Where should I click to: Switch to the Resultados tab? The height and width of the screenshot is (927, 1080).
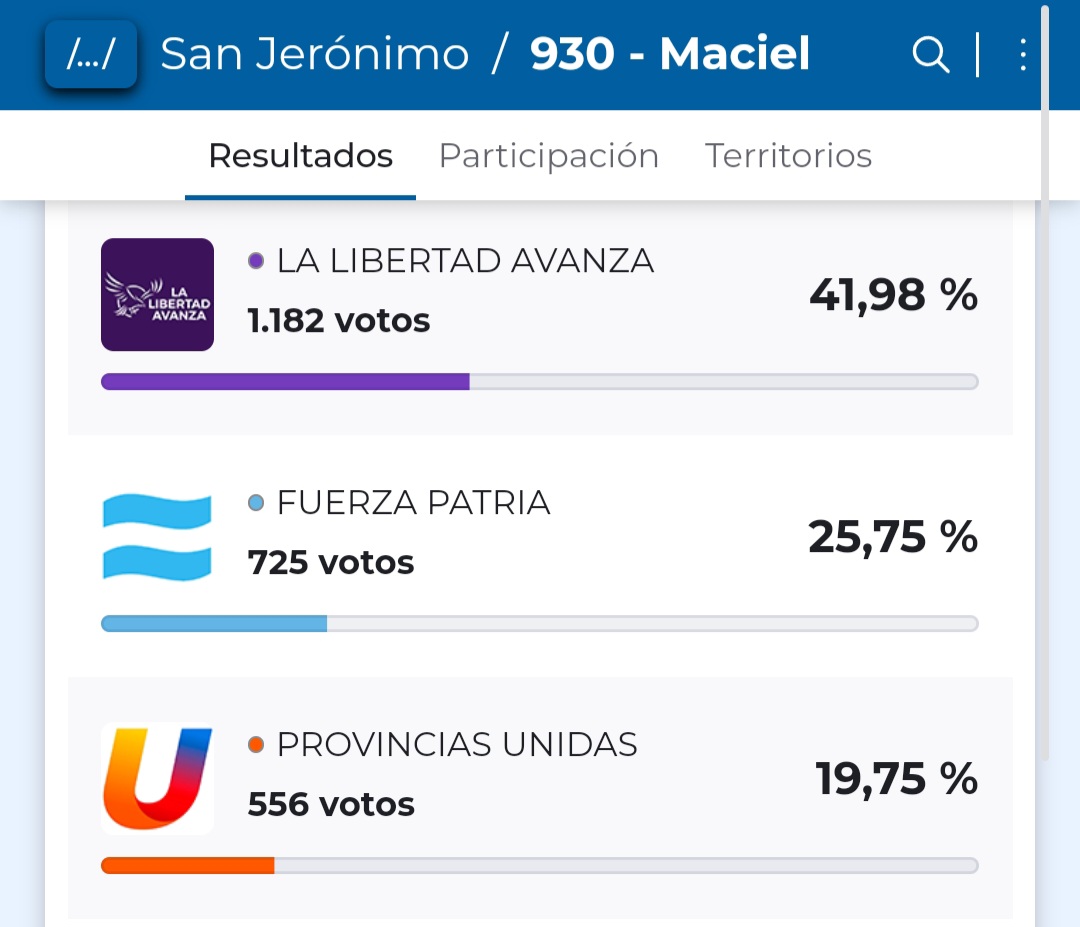click(x=300, y=156)
